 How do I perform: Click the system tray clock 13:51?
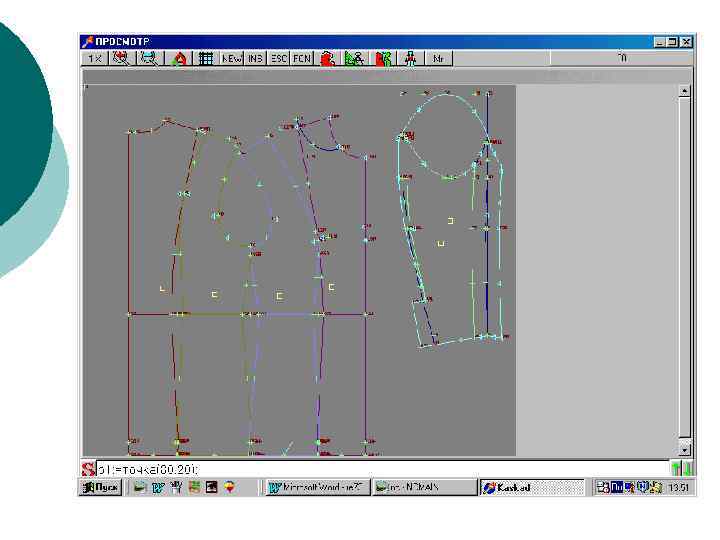pos(679,487)
